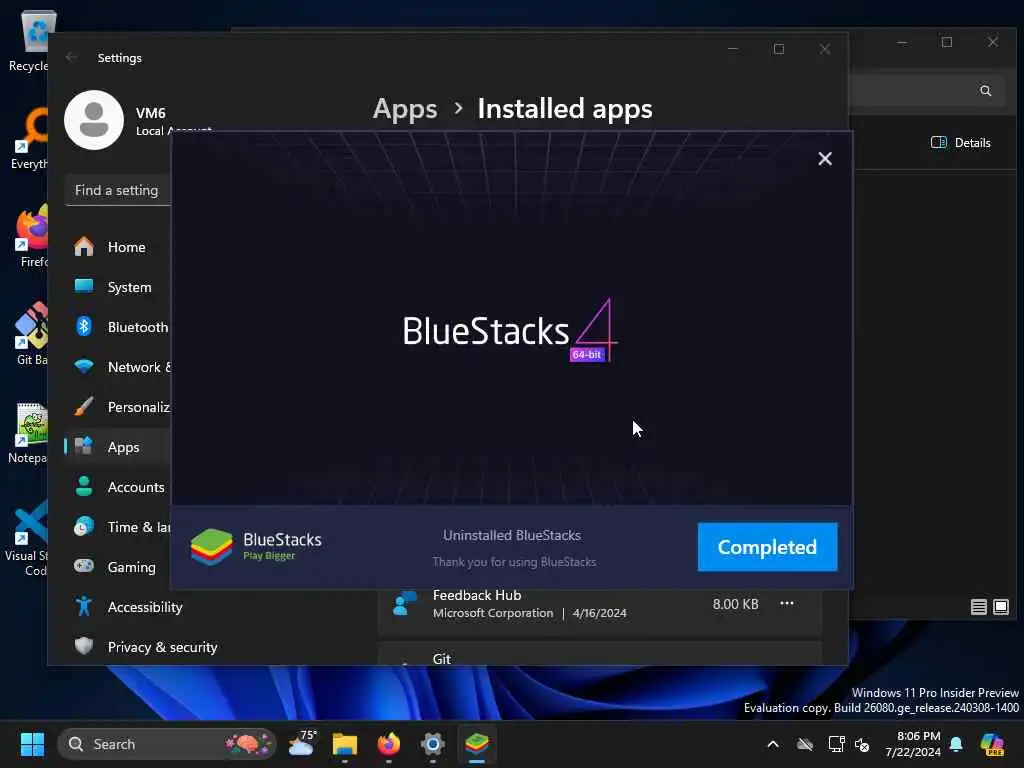This screenshot has width=1024, height=768.
Task: Click the Visual Studio Code desktop shortcut
Action: coord(26,538)
